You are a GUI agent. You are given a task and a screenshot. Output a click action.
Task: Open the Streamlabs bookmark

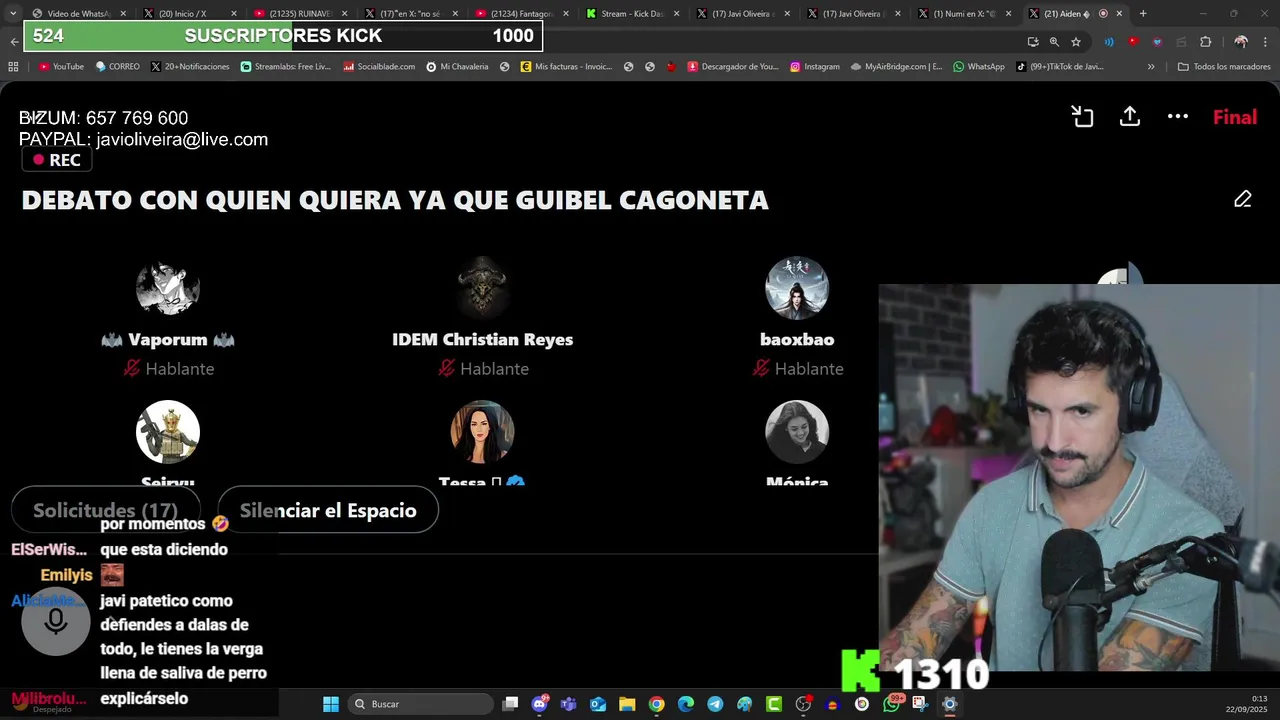click(284, 67)
